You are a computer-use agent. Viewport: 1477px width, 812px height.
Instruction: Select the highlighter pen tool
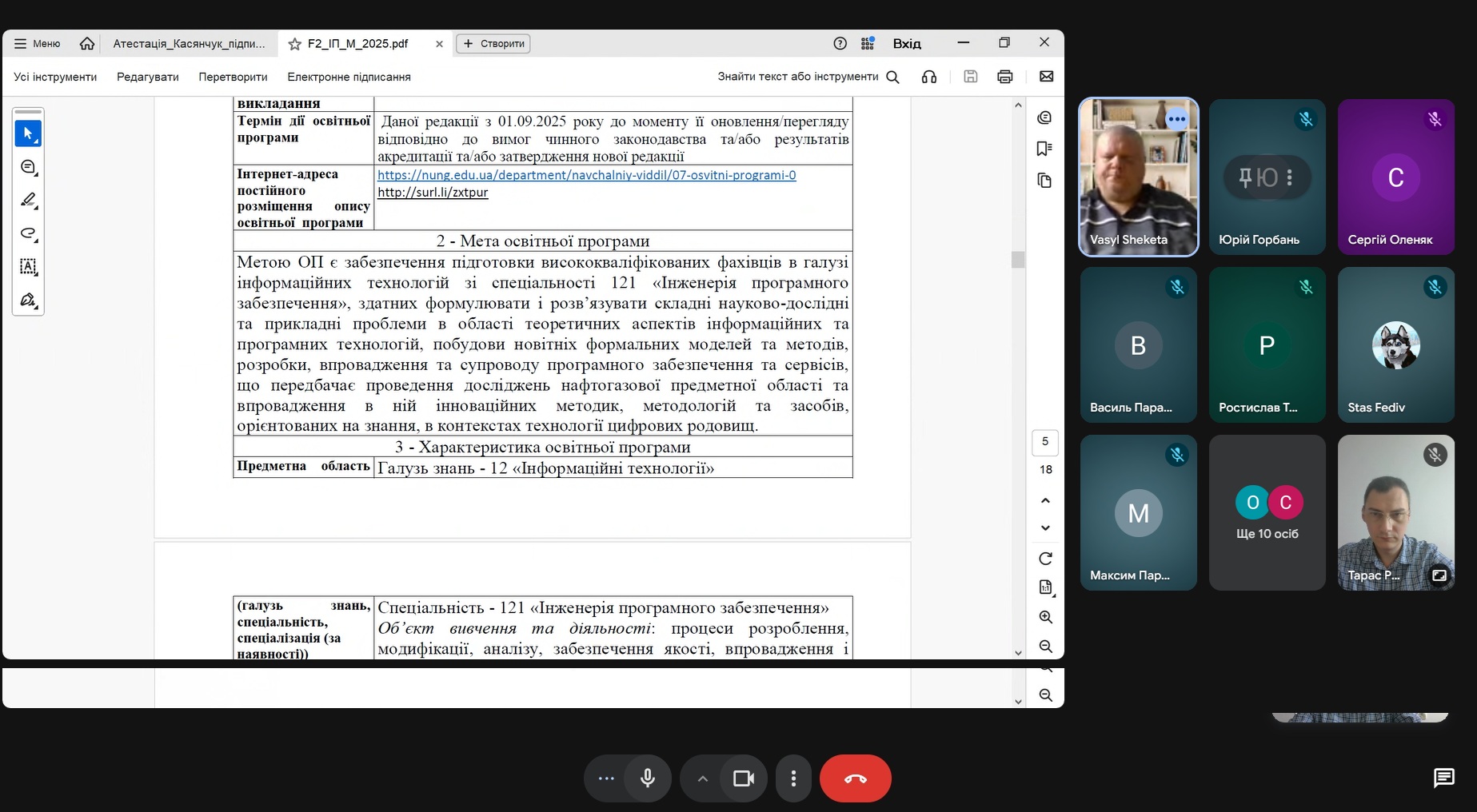pos(28,200)
